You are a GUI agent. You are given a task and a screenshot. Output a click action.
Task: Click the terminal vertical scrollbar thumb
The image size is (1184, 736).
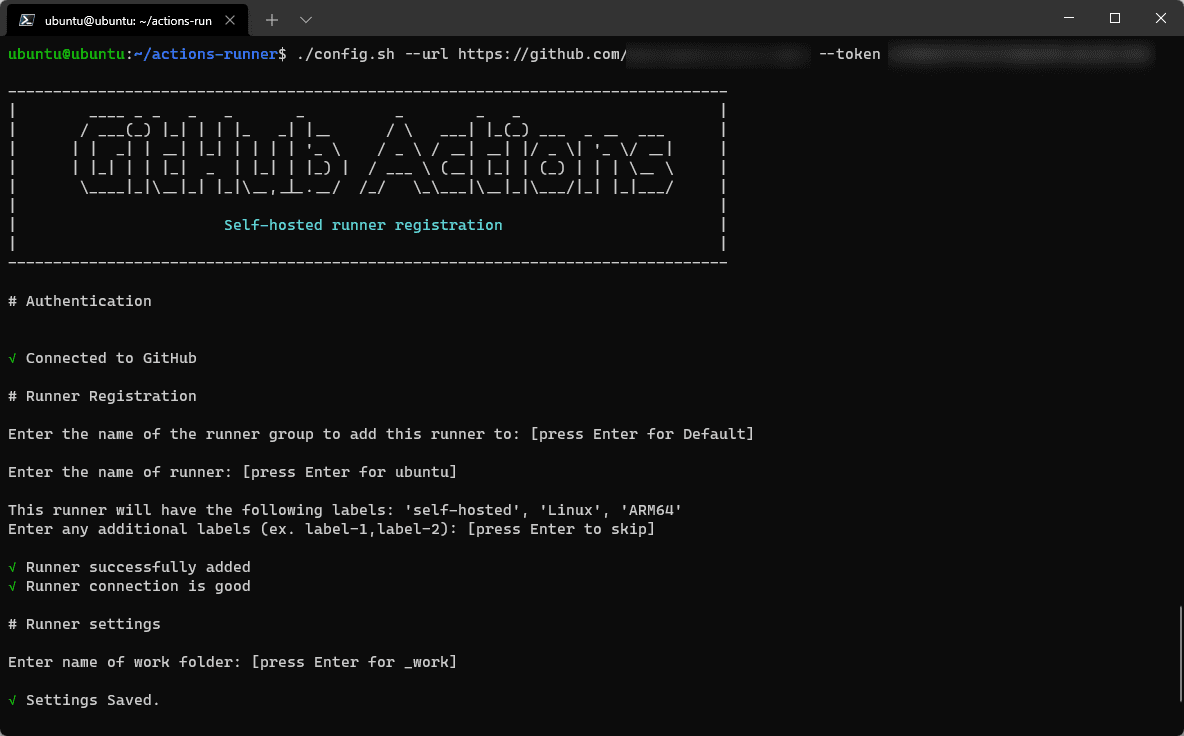click(x=1181, y=653)
